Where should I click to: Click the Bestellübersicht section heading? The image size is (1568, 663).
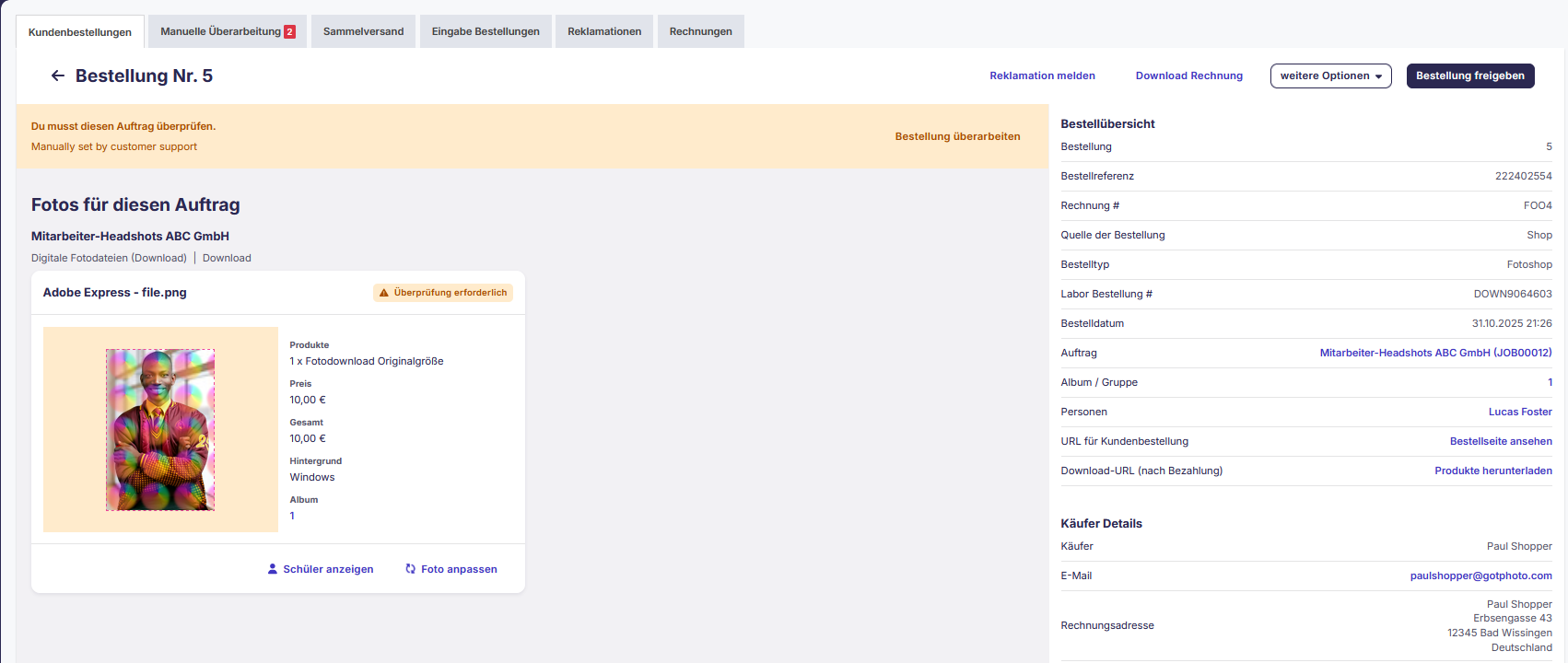coord(1107,123)
